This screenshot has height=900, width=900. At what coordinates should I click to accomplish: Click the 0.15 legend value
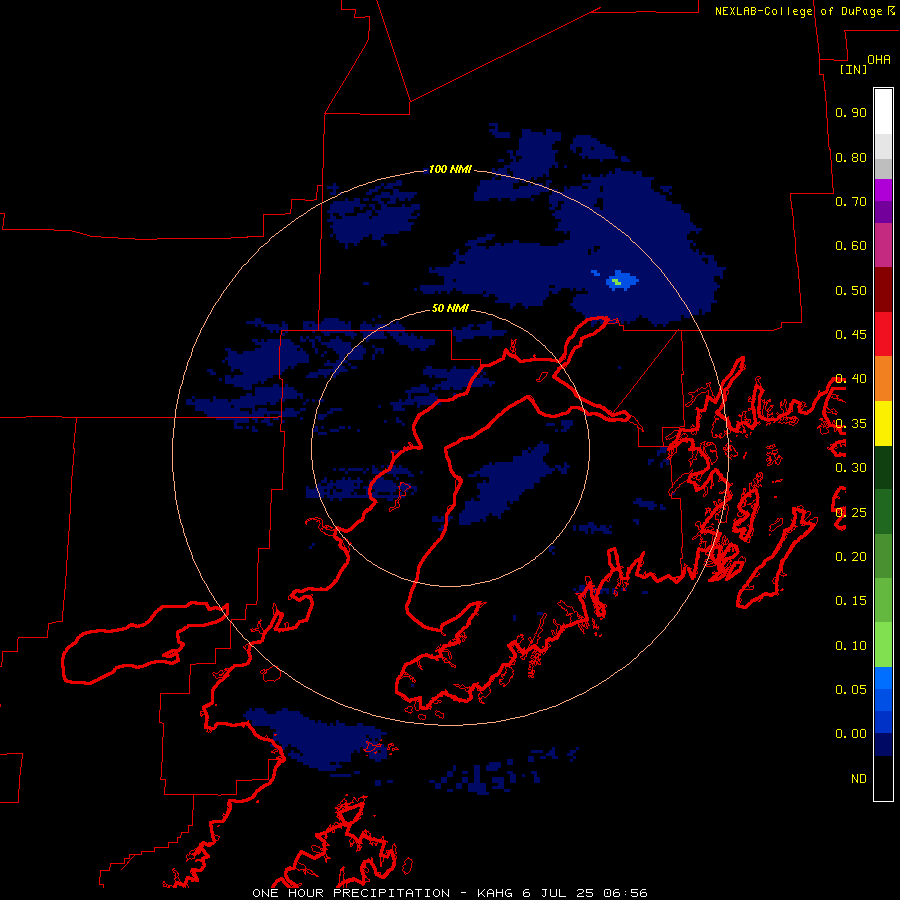click(x=851, y=600)
